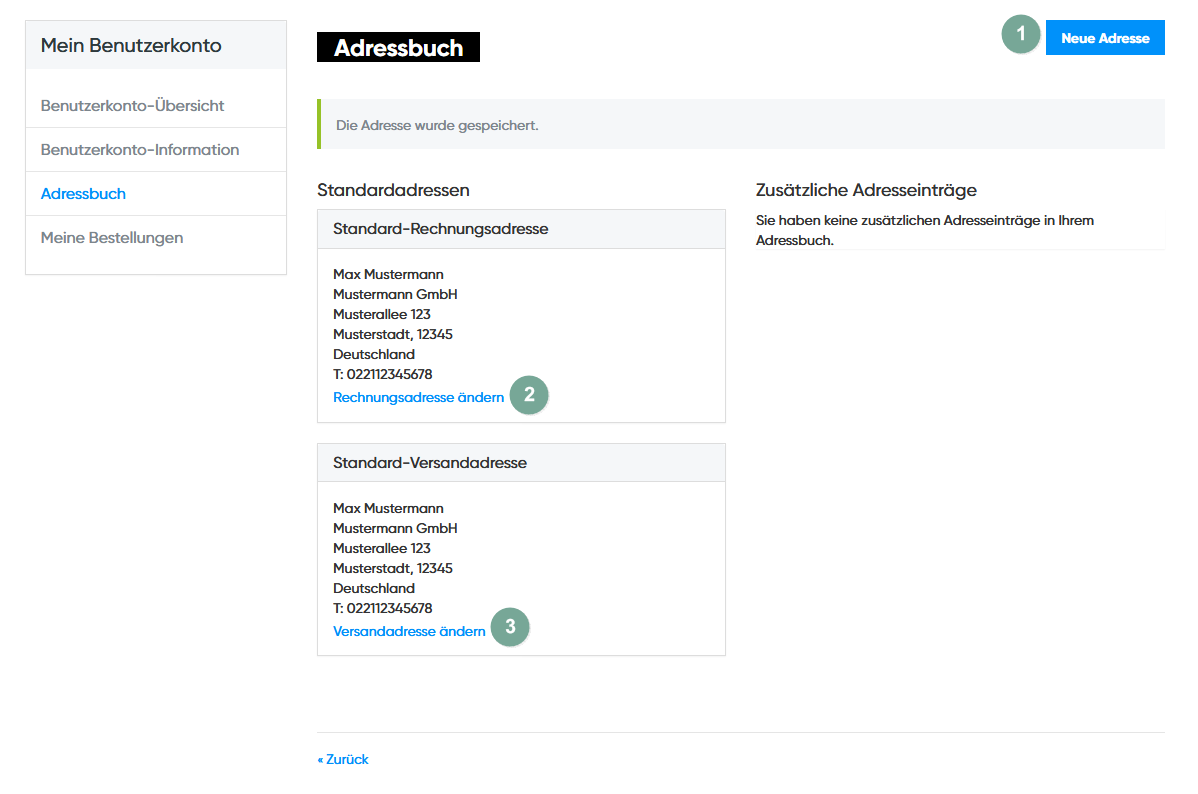Screen dimensions: 1198x794
Task: Go back via the « Zurück link
Action: click(343, 760)
